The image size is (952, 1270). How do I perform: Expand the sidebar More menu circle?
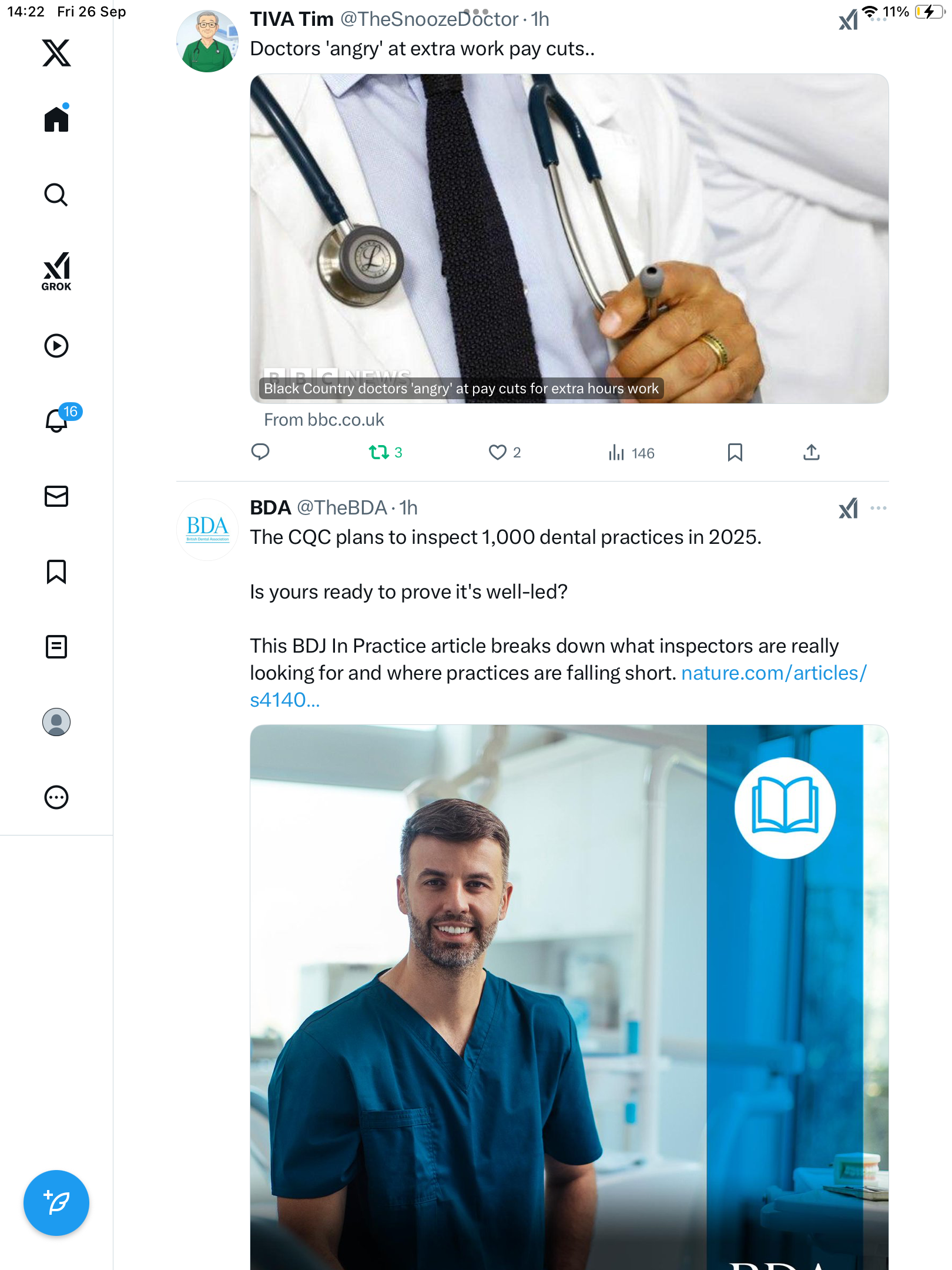pyautogui.click(x=56, y=797)
